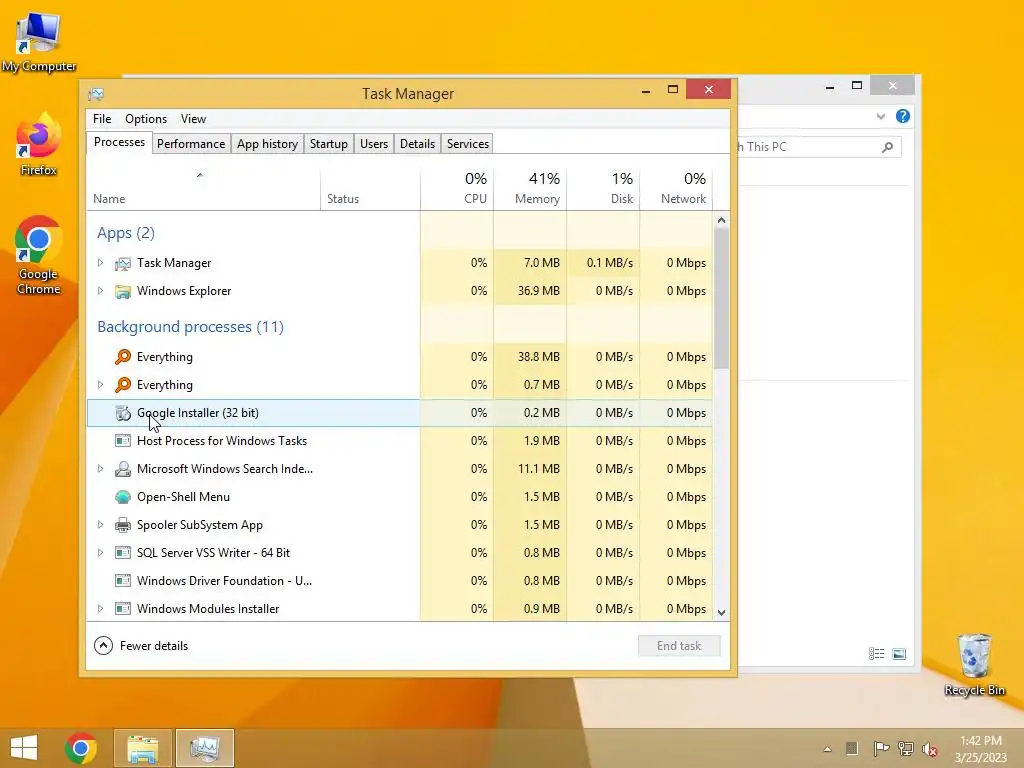Switch to the Services tab
Screen dimensions: 1024x768
click(x=468, y=144)
